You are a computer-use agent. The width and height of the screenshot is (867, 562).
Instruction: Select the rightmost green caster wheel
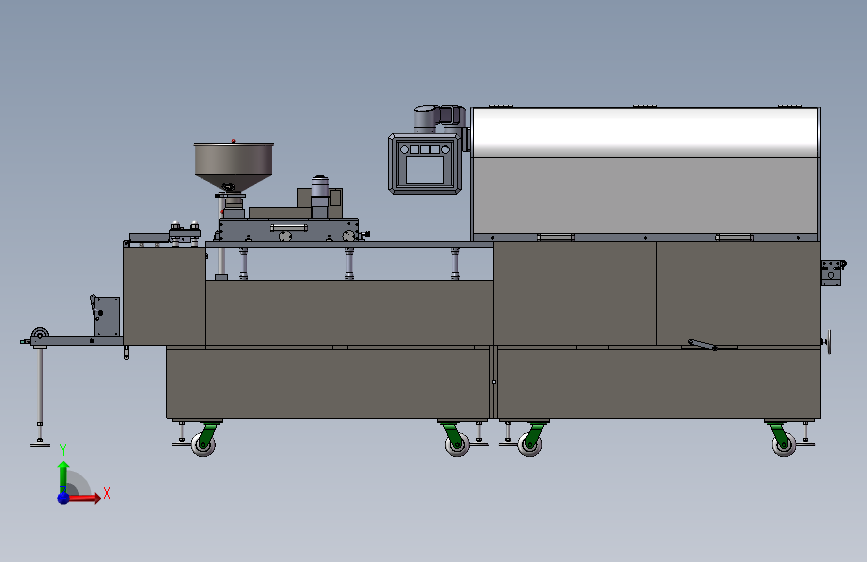click(782, 440)
